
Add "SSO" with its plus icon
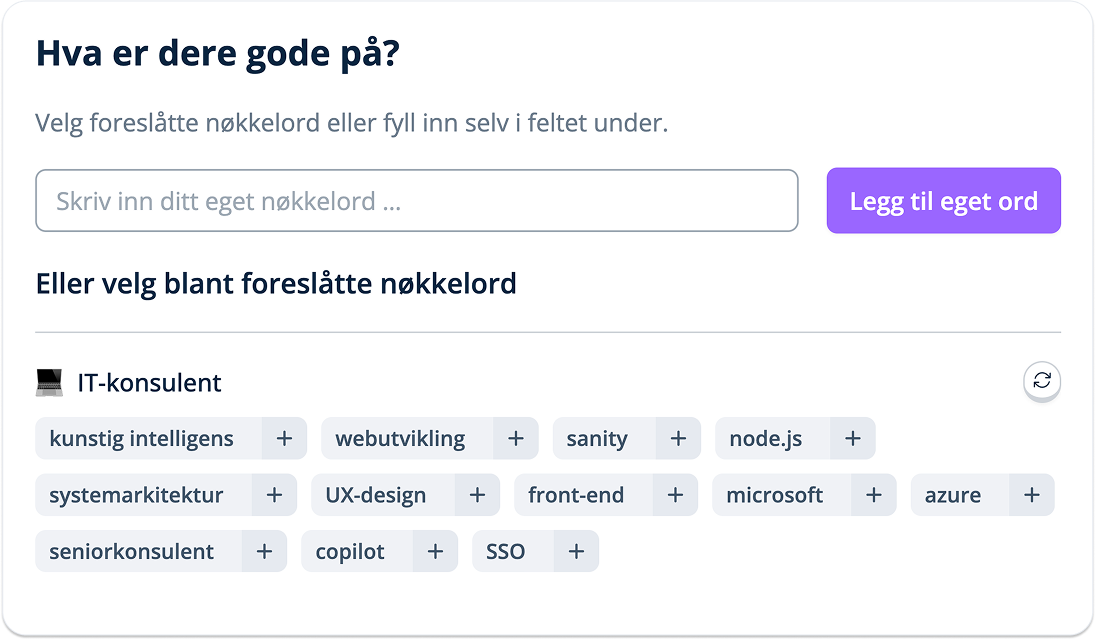pyautogui.click(x=576, y=551)
